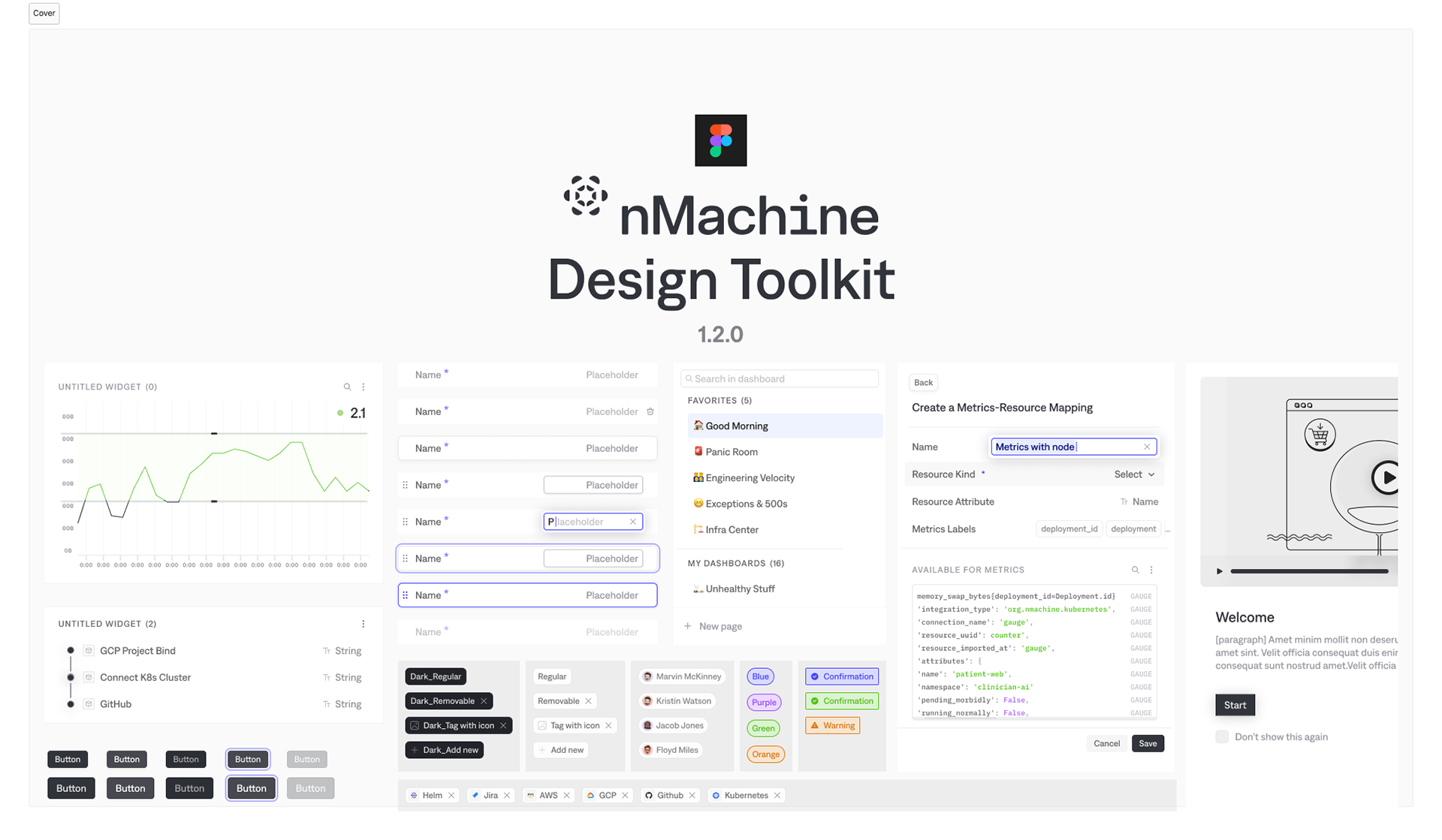Open the Resource Kind Select dropdown
This screenshot has width=1442, height=840.
(1134, 474)
